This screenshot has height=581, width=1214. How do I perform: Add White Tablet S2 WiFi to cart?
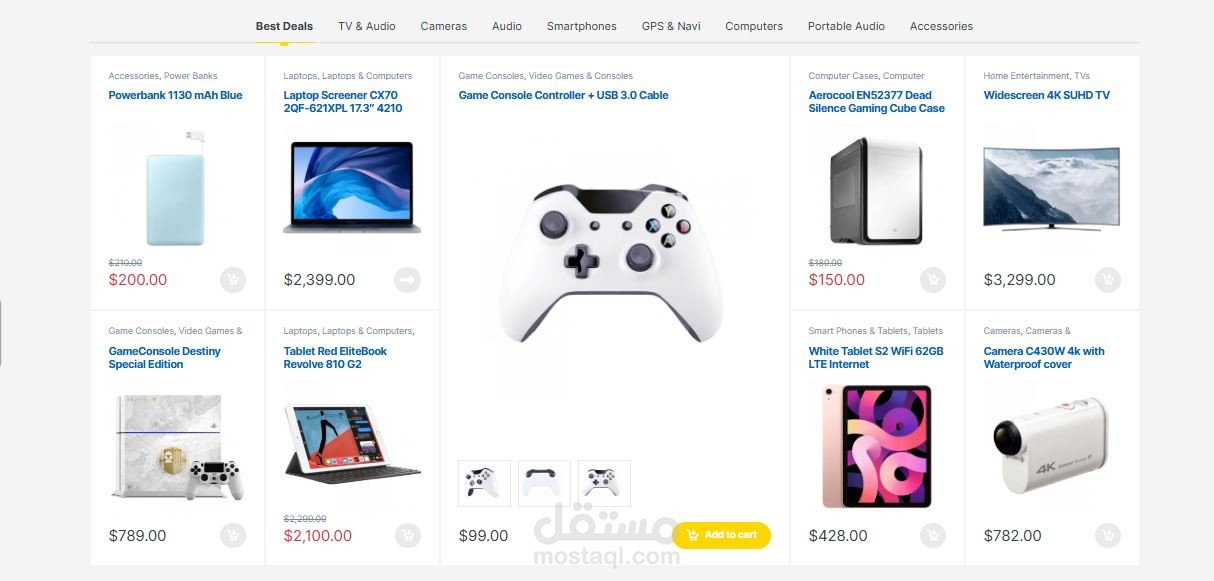(x=932, y=536)
